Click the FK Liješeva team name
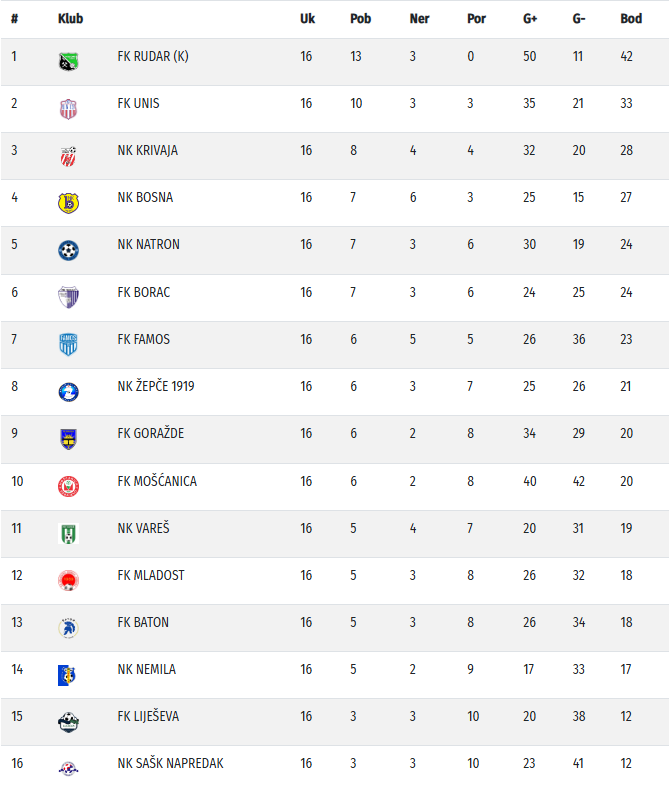 (x=148, y=716)
